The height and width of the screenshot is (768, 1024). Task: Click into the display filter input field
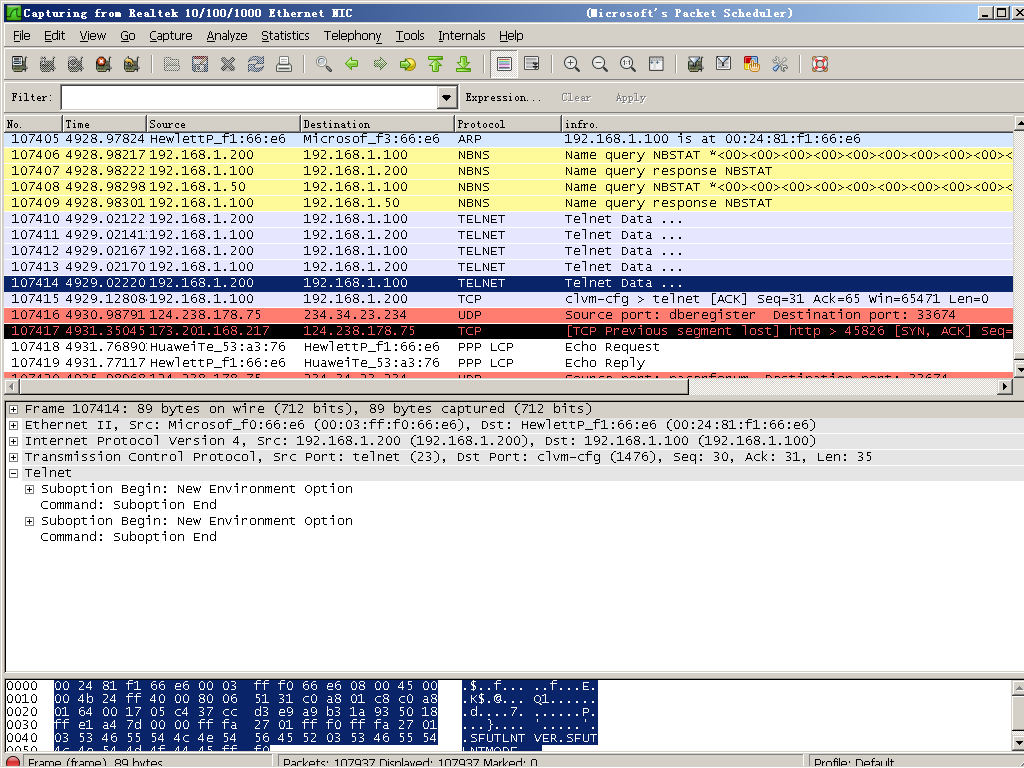point(249,97)
